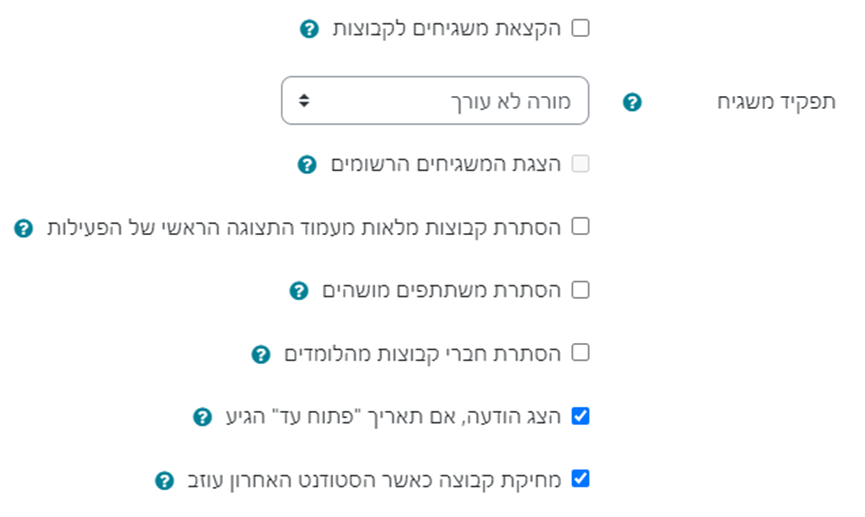
Task: Tick the הסתרת משתתפים מושהים checkbox
Action: [580, 290]
